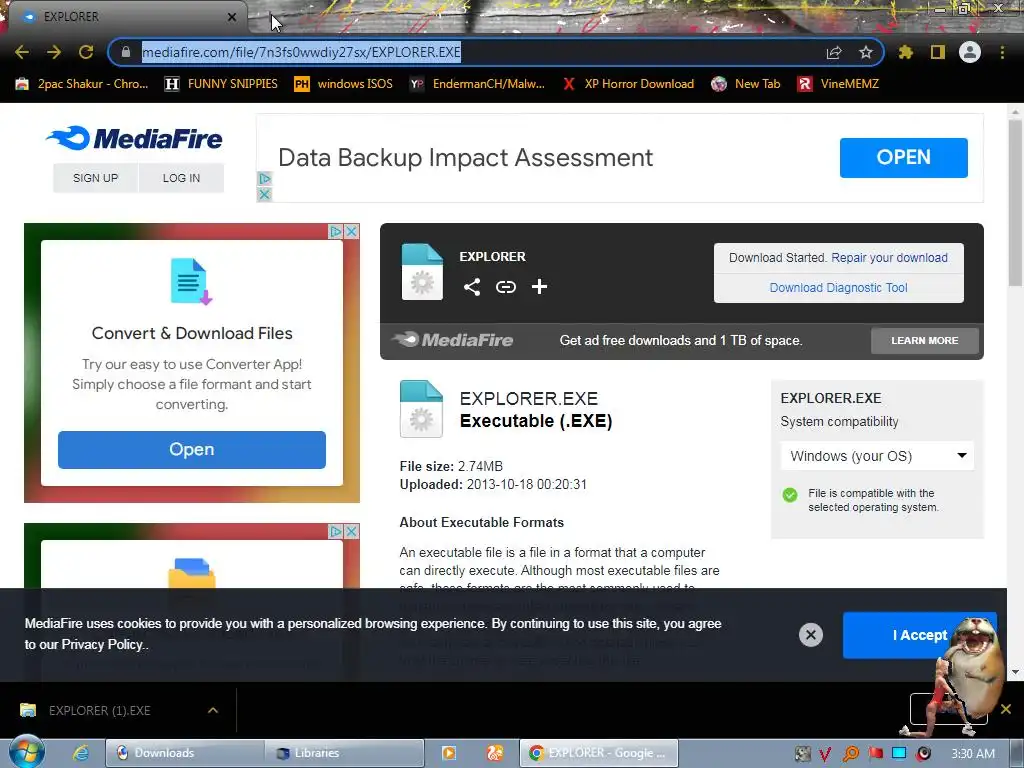Viewport: 1024px width, 768px height.
Task: Switch to EXPLORER - Google Chrome taskbar button
Action: coord(599,753)
